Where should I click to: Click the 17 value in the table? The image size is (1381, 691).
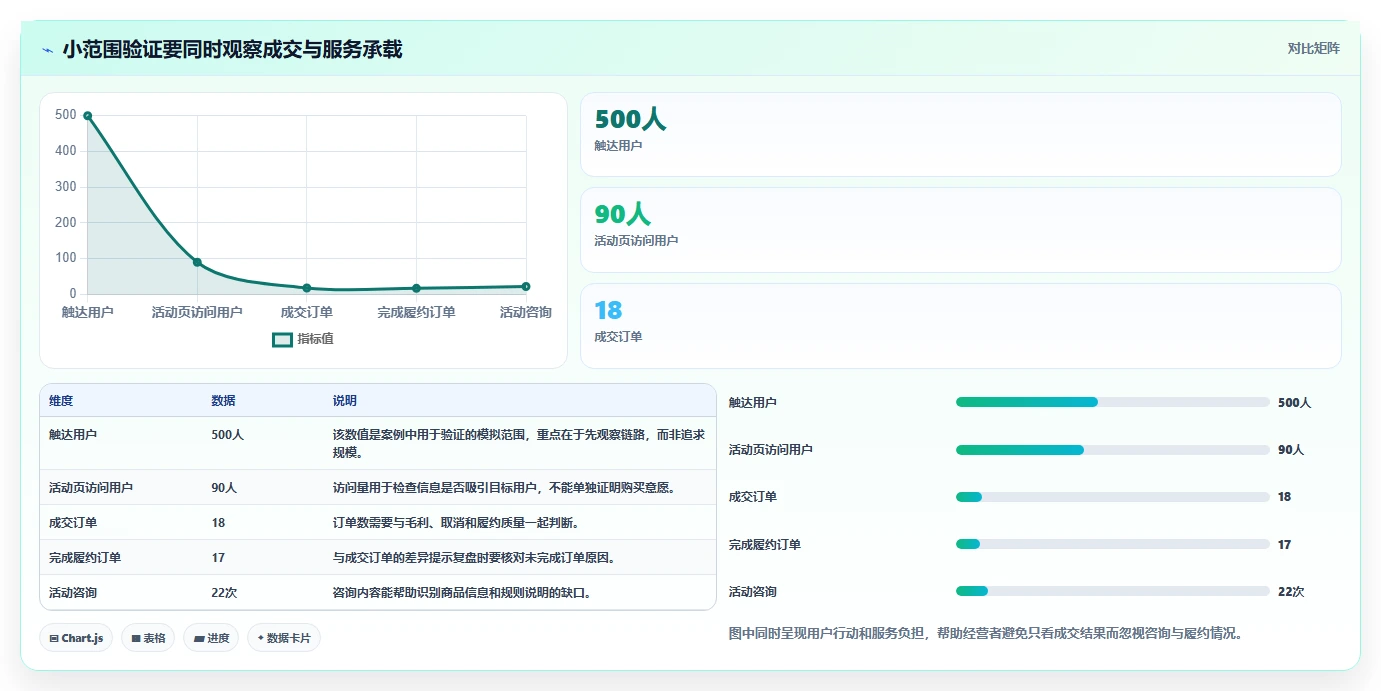[218, 558]
